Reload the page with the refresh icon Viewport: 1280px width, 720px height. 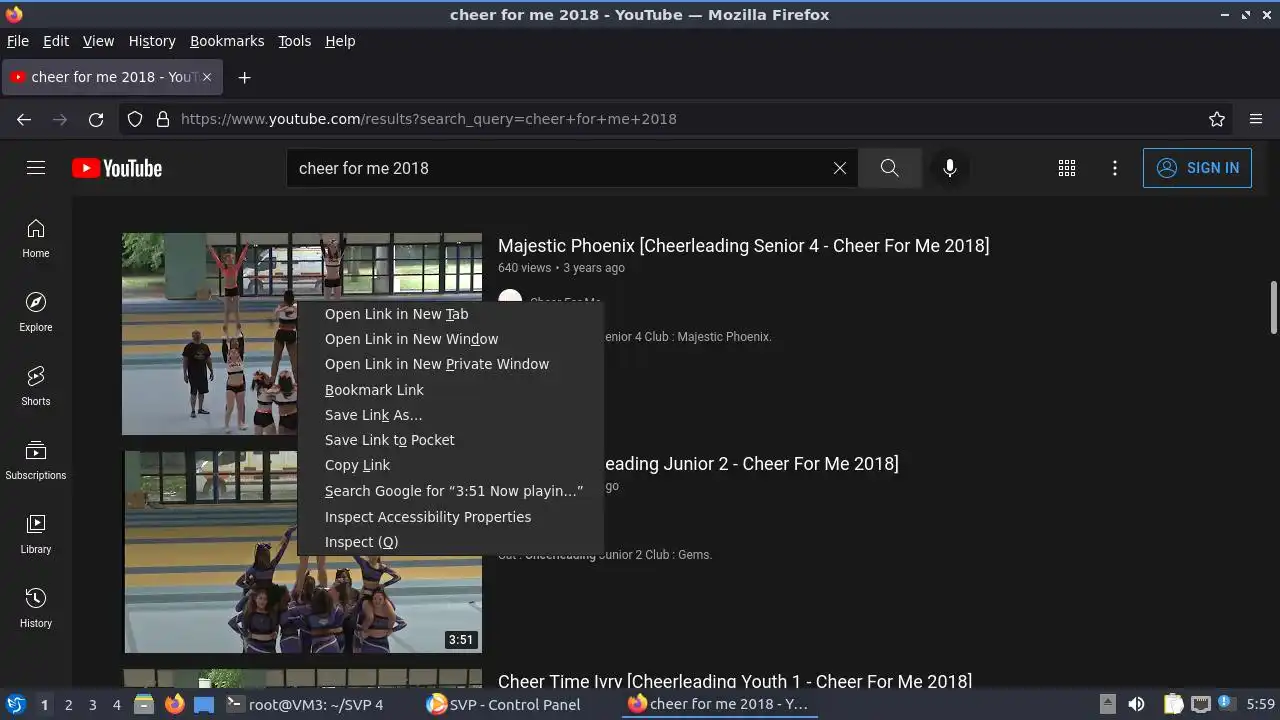(96, 119)
